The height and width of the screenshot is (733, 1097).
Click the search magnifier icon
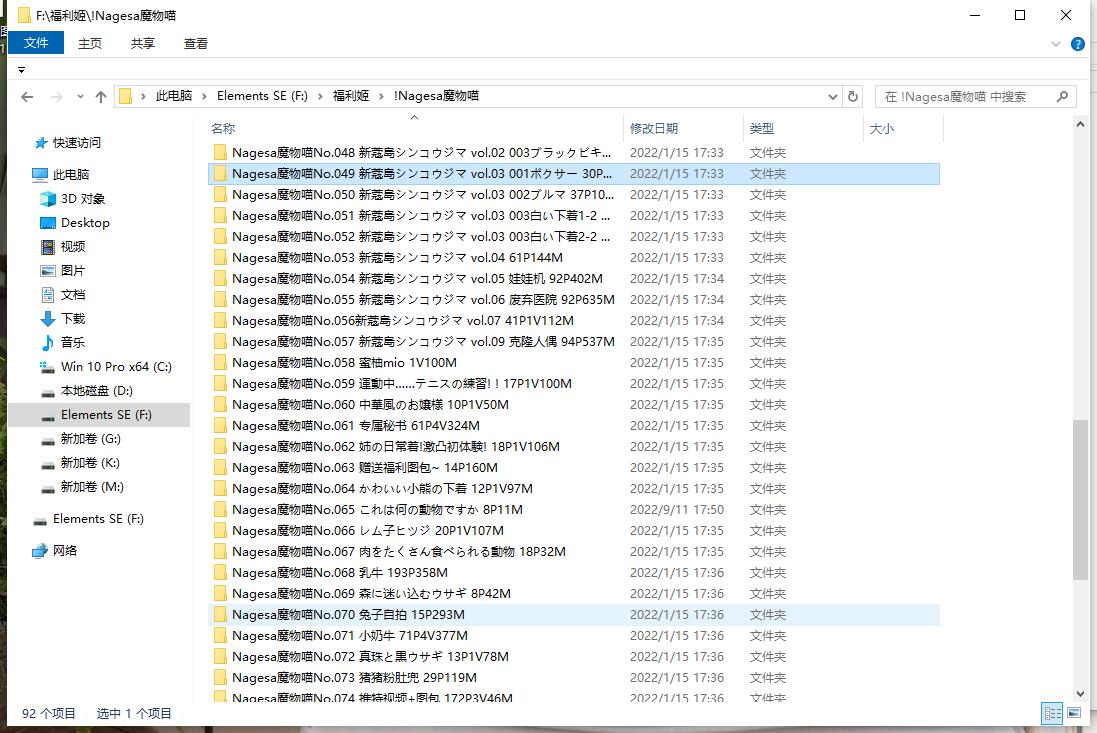(x=1063, y=97)
